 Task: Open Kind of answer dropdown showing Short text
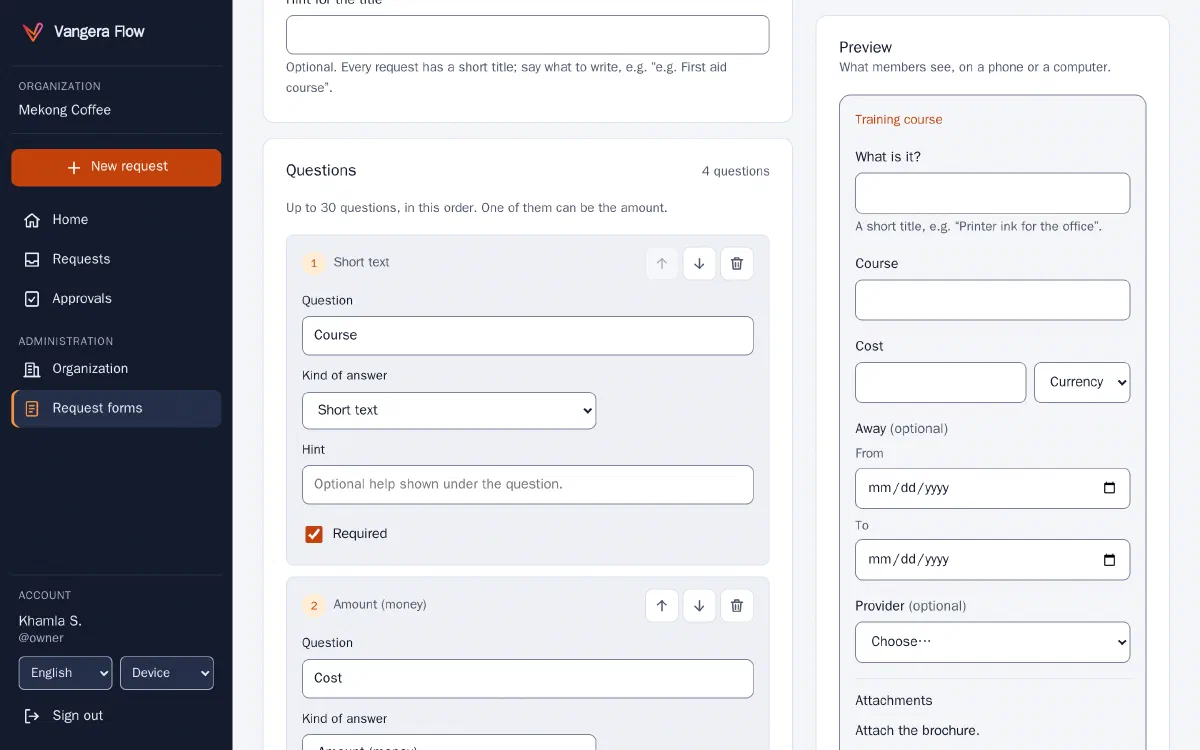click(449, 411)
